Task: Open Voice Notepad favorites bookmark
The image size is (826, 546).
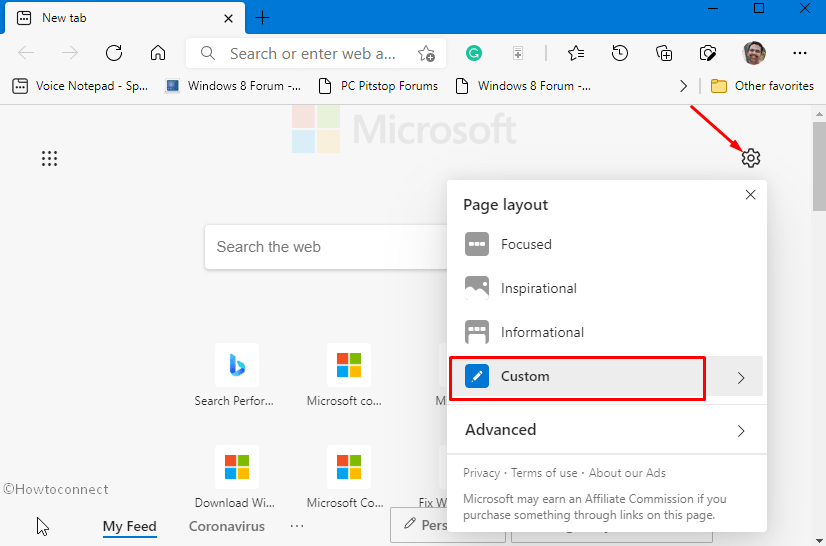Action: pos(80,86)
